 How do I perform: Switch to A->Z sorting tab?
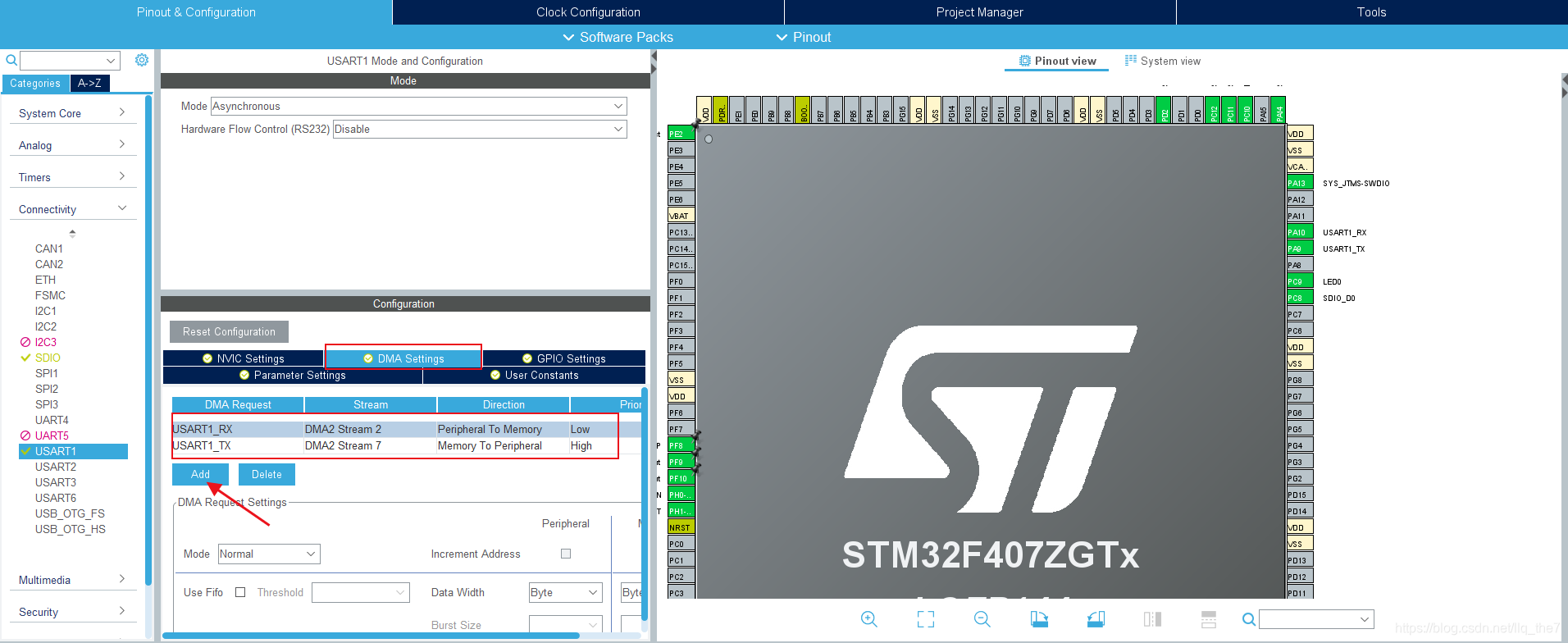point(89,83)
